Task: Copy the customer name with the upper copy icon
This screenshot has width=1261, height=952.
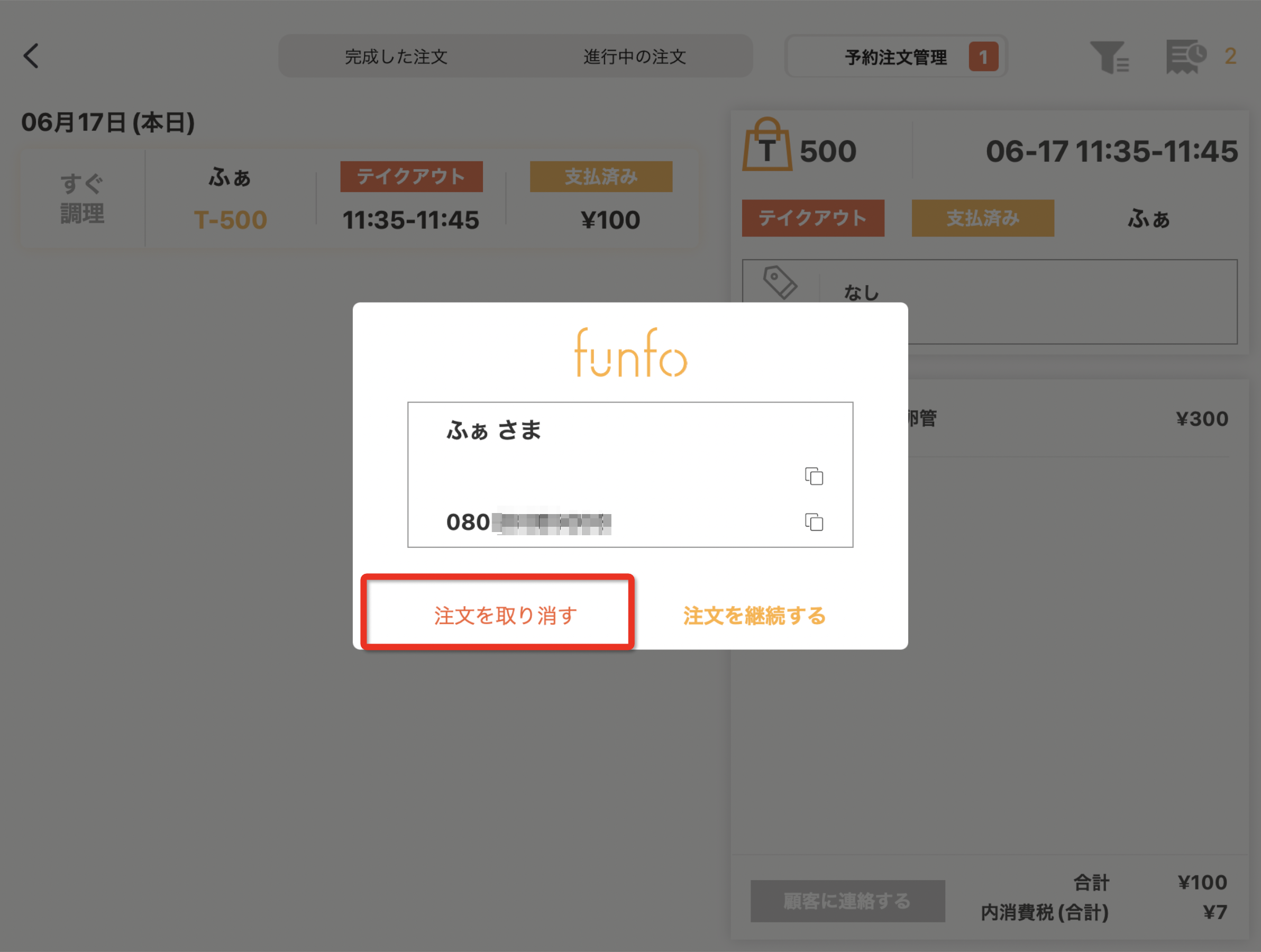Action: tap(814, 476)
